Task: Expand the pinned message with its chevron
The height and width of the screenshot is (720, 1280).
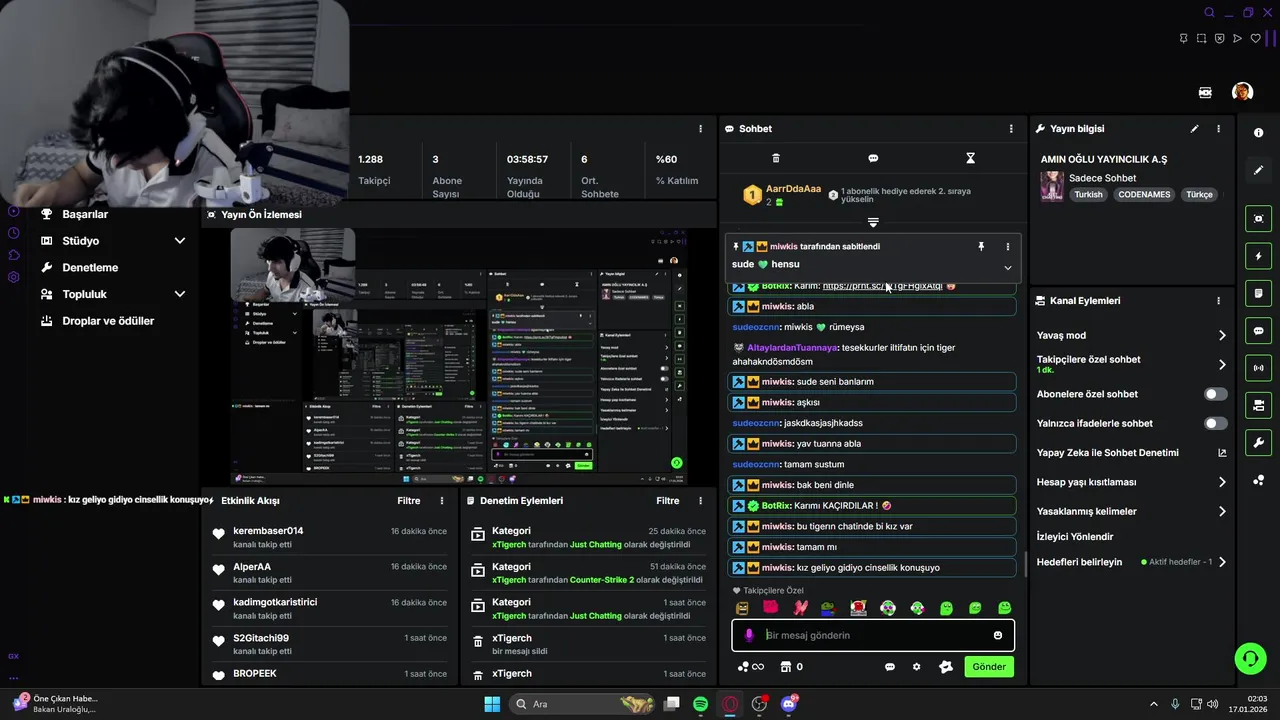Action: point(1007,268)
